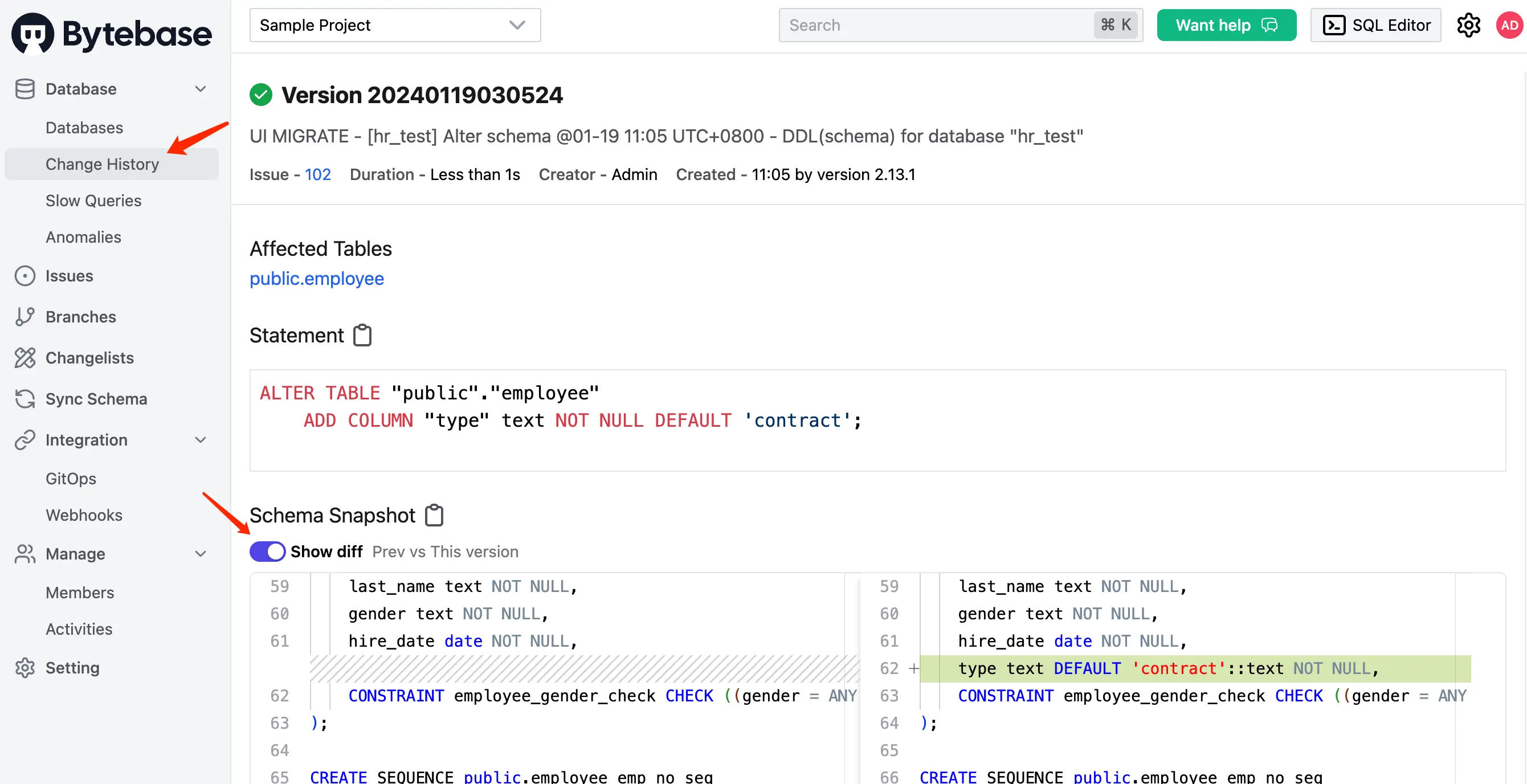Viewport: 1527px width, 784px height.
Task: Copy the Statement with clipboard icon
Action: (362, 336)
